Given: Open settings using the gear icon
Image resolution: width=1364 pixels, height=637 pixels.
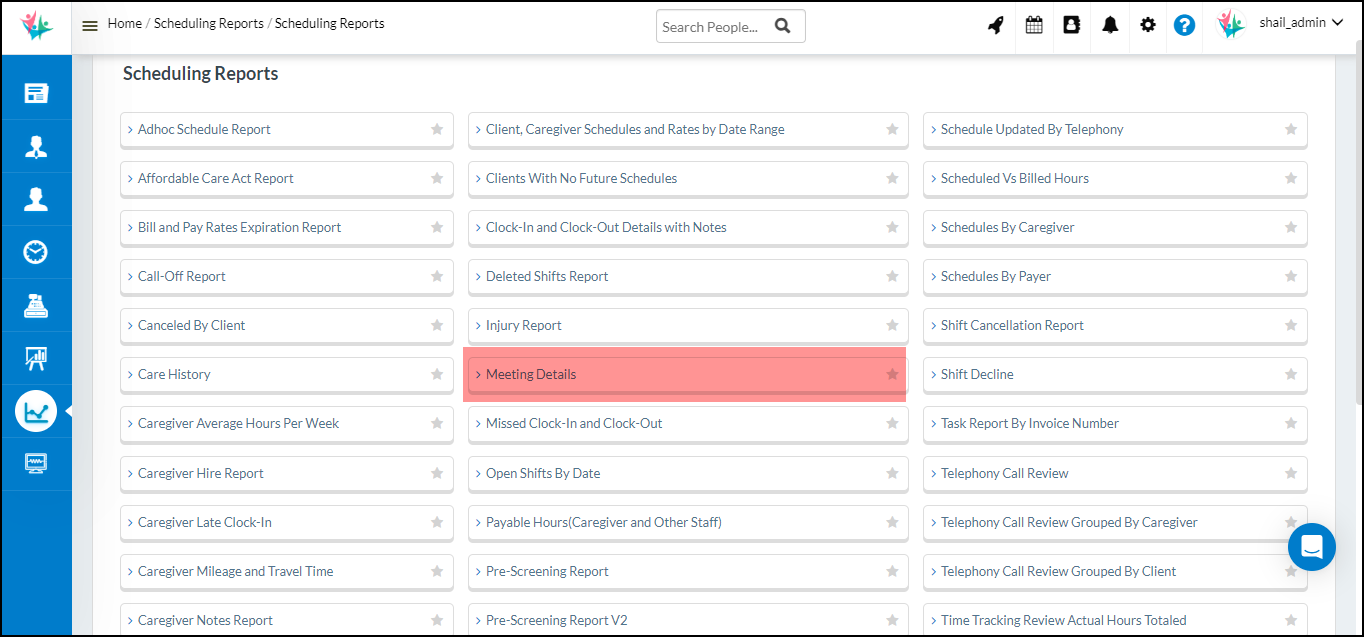Looking at the screenshot, I should (x=1147, y=23).
